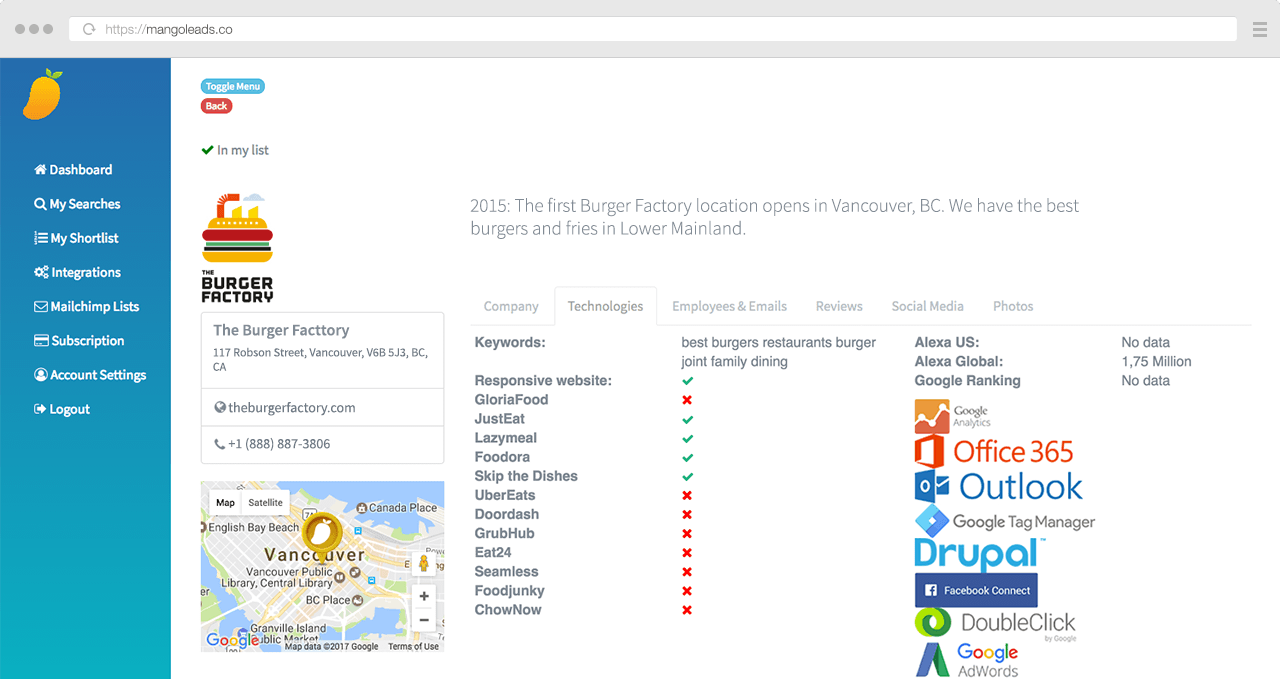Click the Skip the Dishes green check
Image resolution: width=1280 pixels, height=679 pixels.
[687, 476]
